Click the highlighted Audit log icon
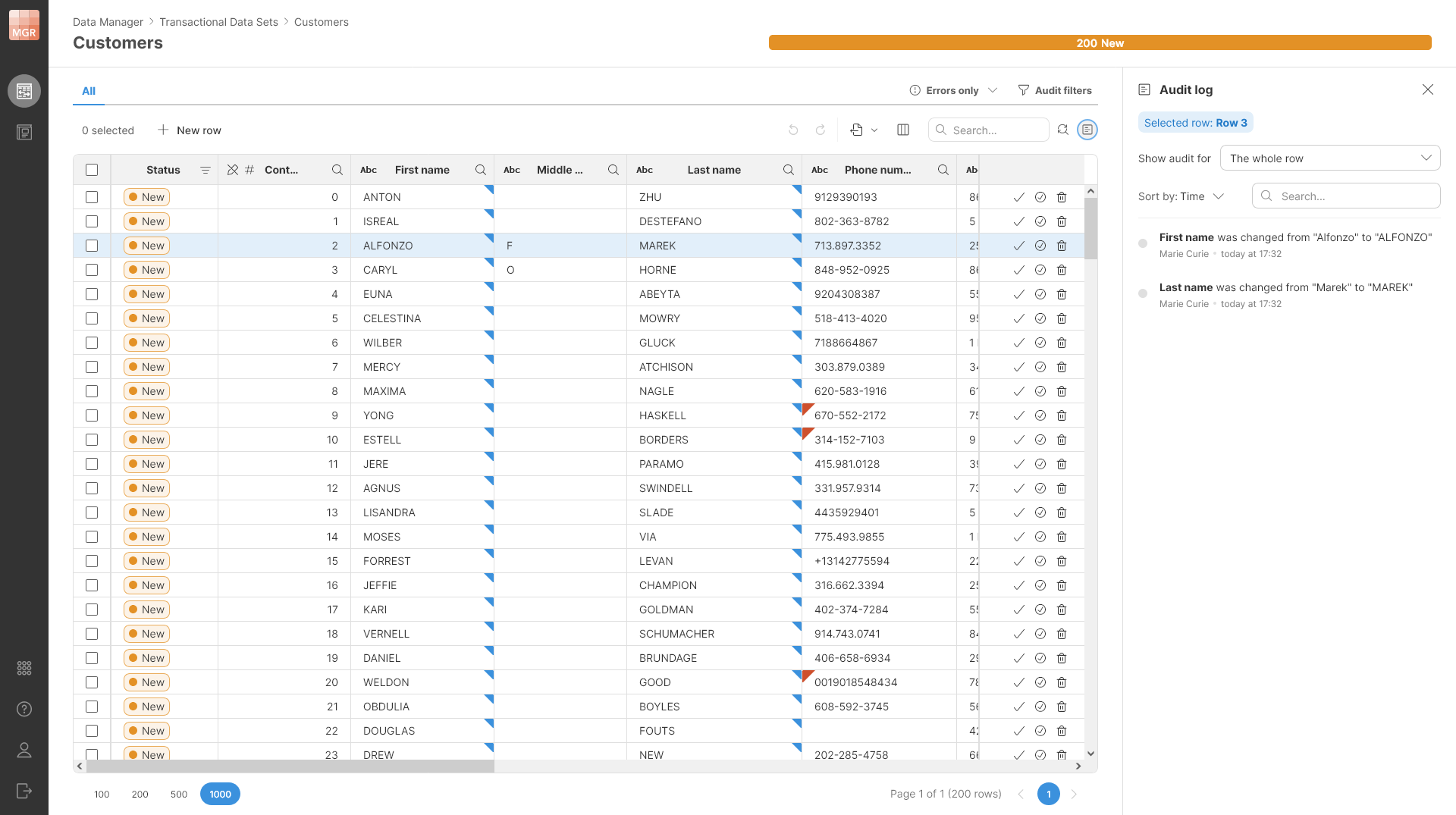This screenshot has width=1456, height=815. coord(1088,130)
